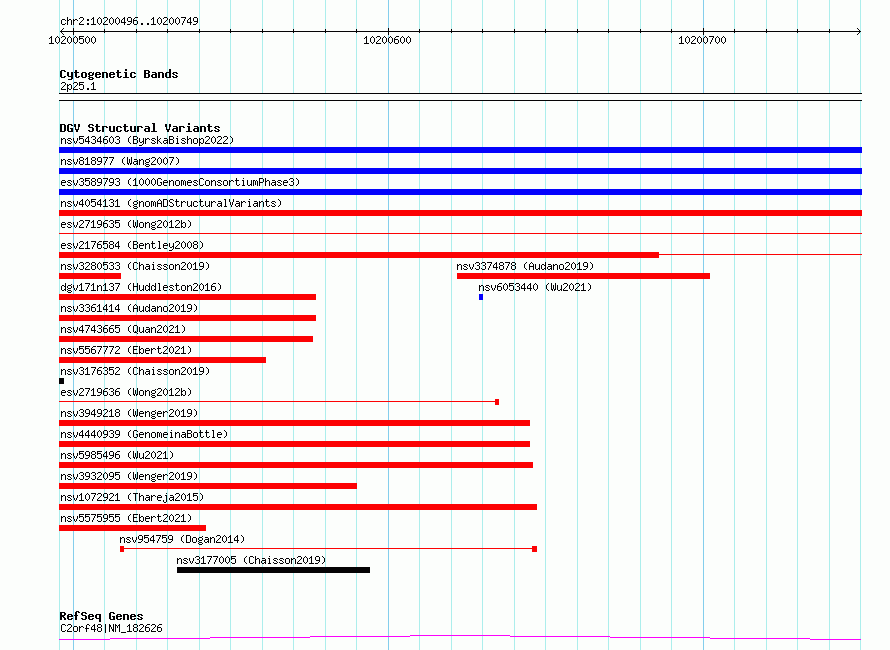Click nsv3932095 (Wenger2019) label
890x650 pixels.
(x=129, y=476)
